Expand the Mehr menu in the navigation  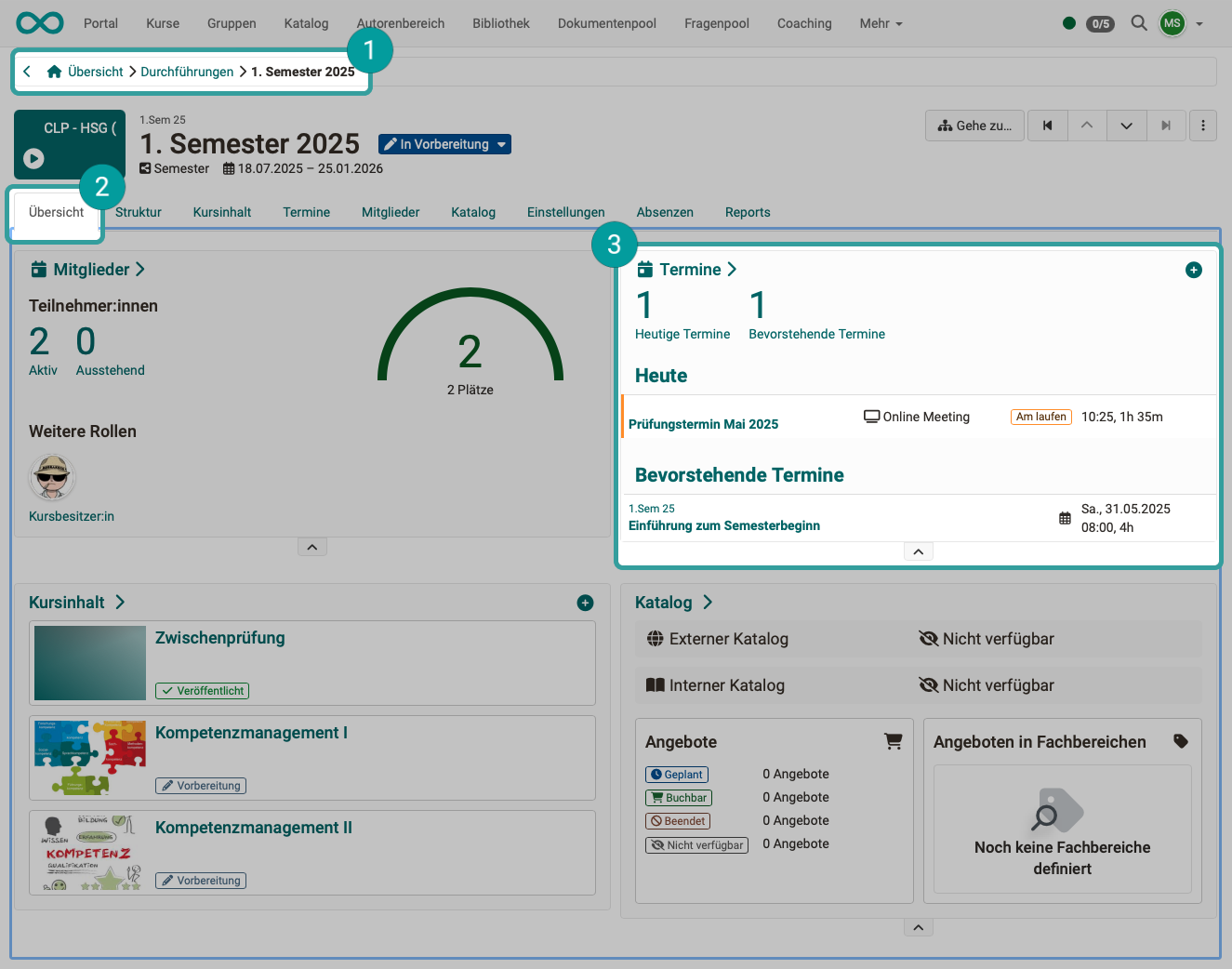tap(880, 23)
